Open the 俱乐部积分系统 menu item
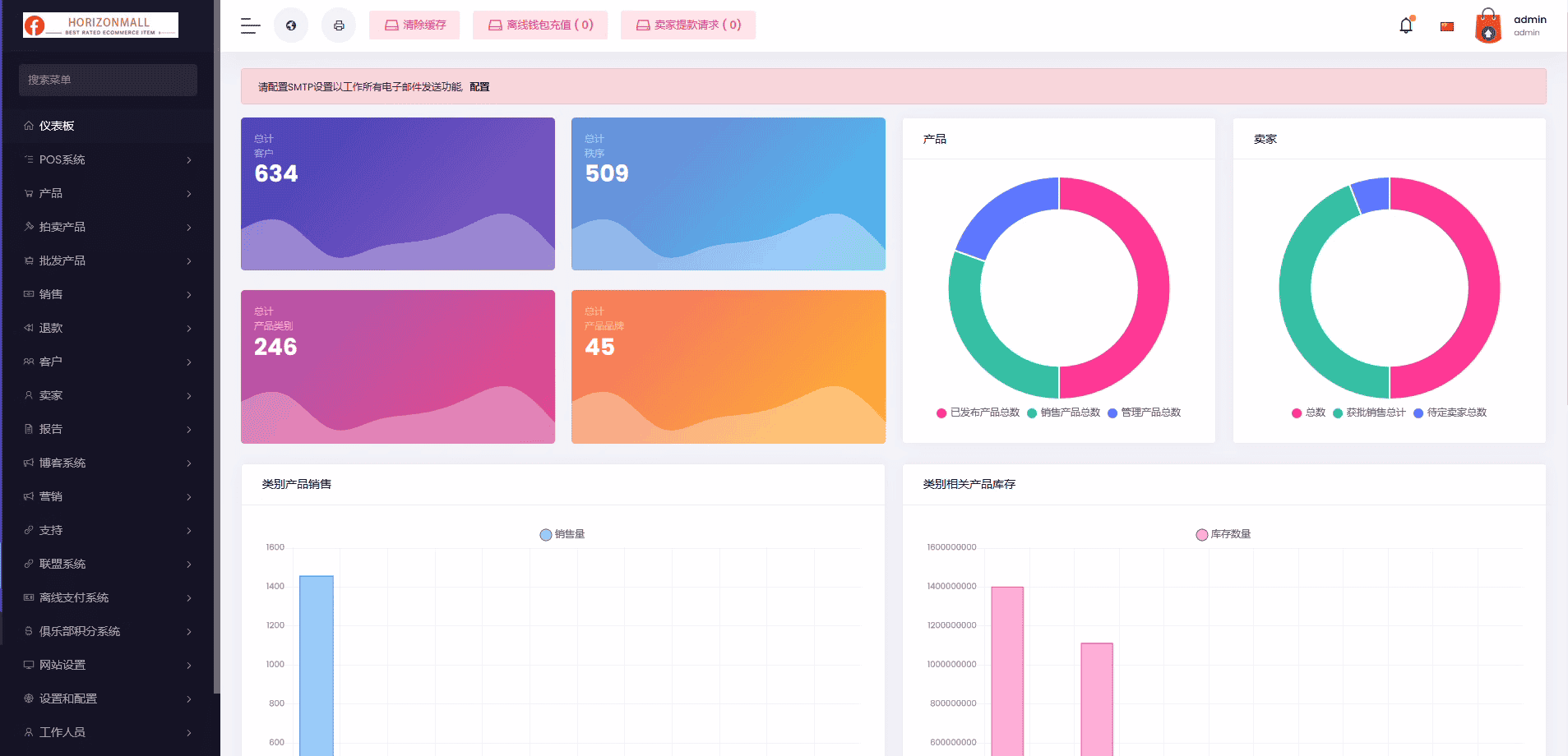Viewport: 1568px width, 756px height. [x=108, y=631]
